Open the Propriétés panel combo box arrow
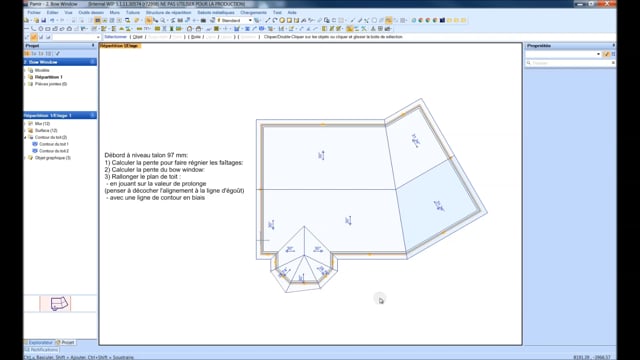This screenshot has width=640, height=360. (x=598, y=54)
